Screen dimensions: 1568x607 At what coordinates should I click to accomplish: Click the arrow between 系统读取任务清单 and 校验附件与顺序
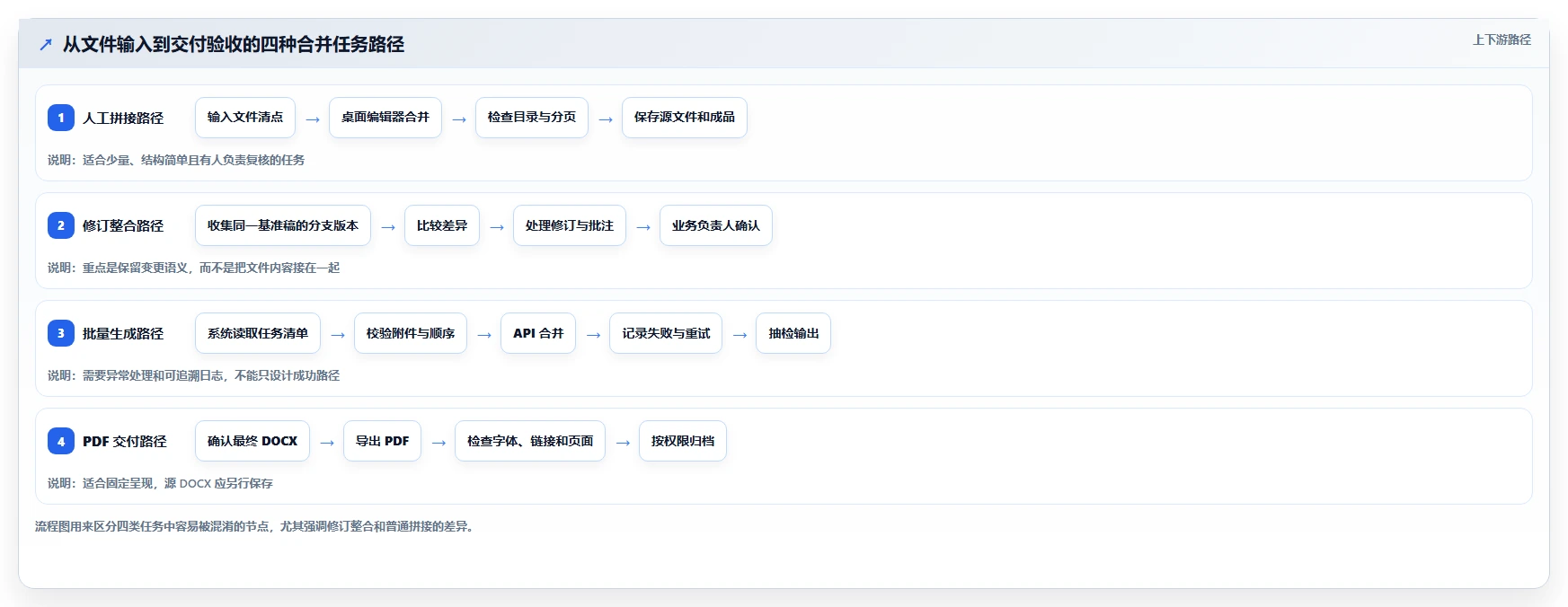tap(338, 334)
